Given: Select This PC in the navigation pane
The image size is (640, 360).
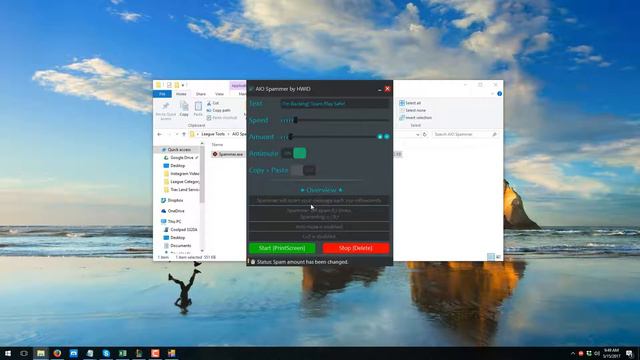Looking at the screenshot, I should coord(171,222).
